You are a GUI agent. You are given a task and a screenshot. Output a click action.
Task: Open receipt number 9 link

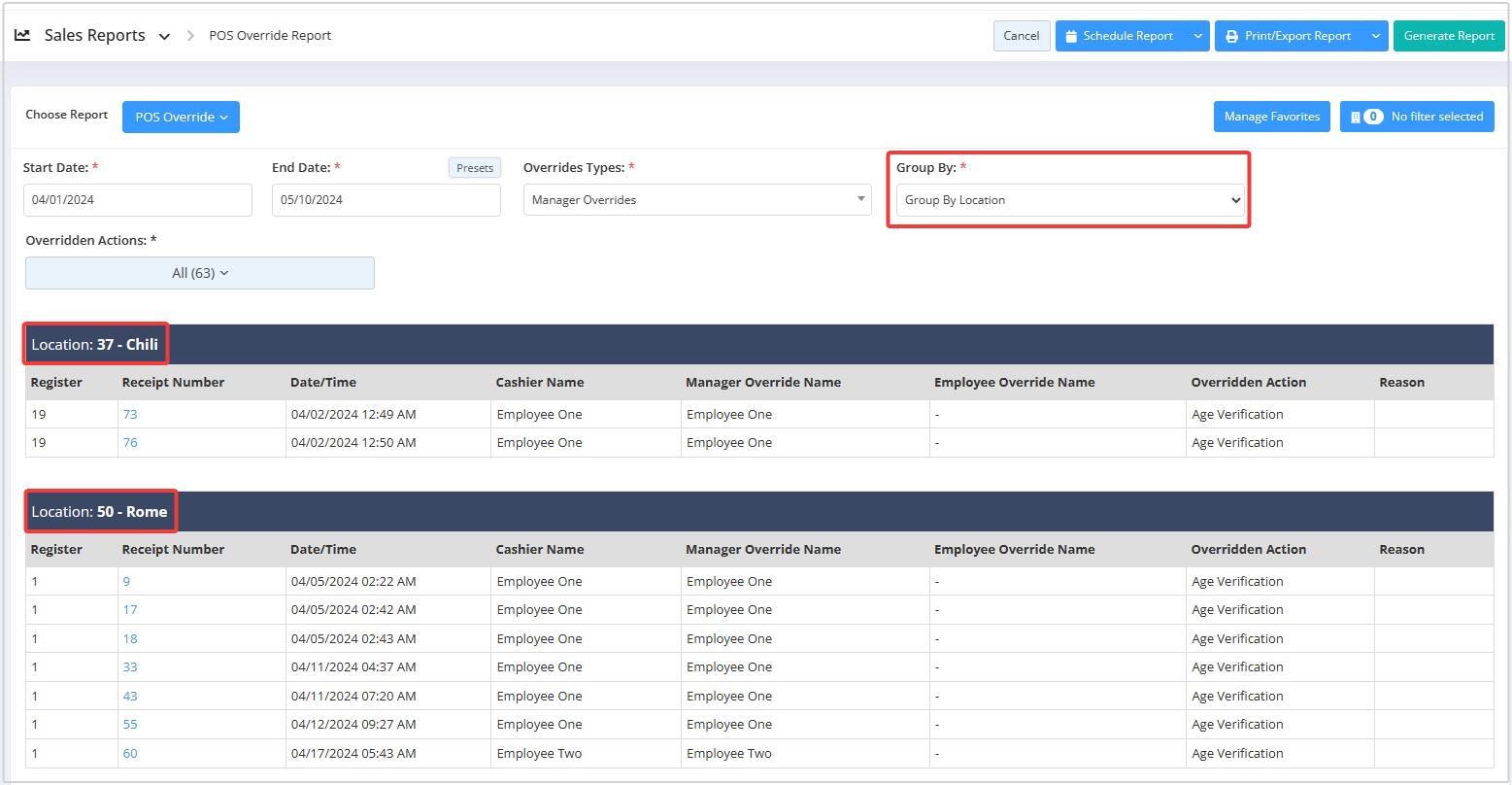click(126, 581)
